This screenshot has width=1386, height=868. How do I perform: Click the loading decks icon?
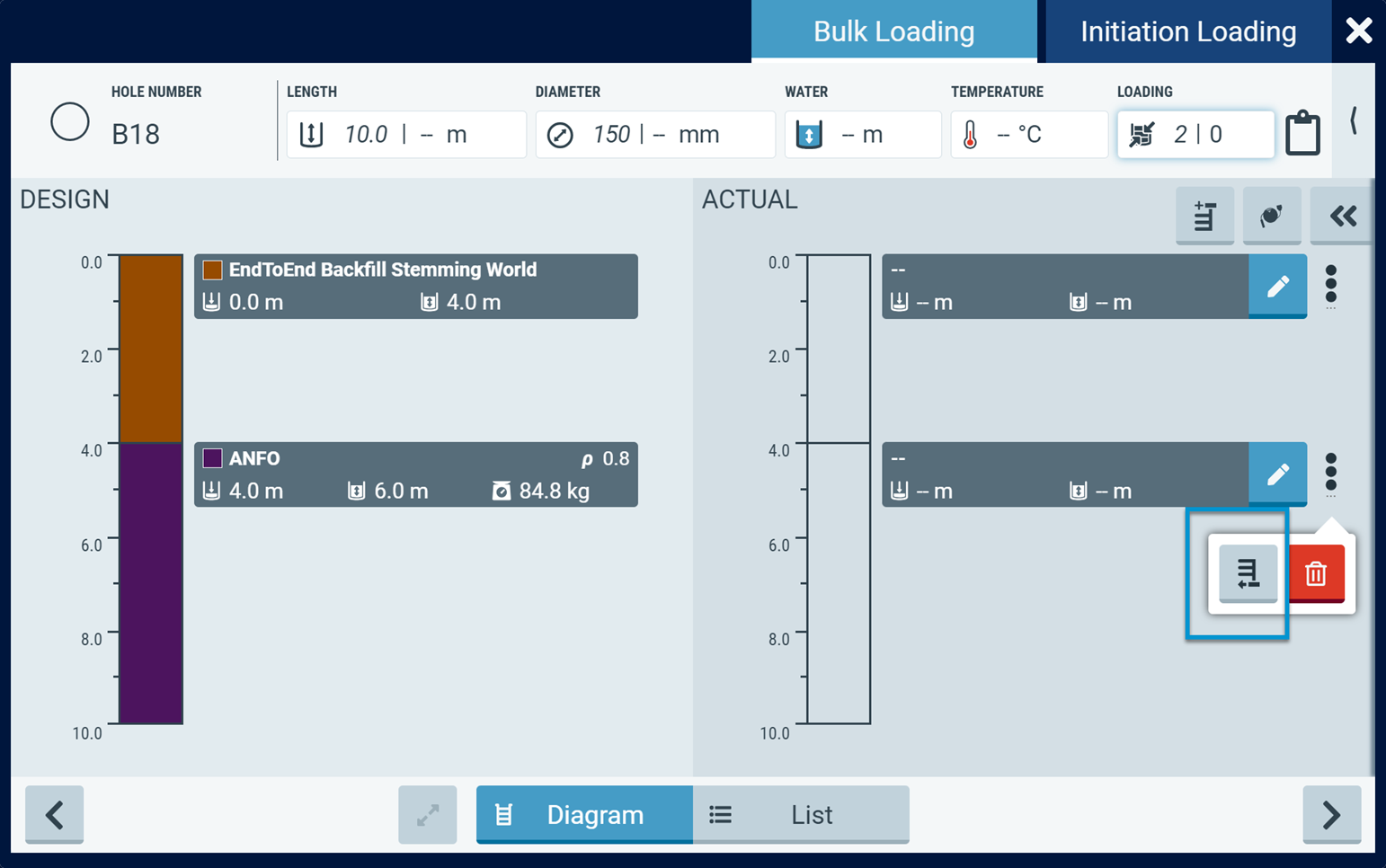coord(1142,135)
